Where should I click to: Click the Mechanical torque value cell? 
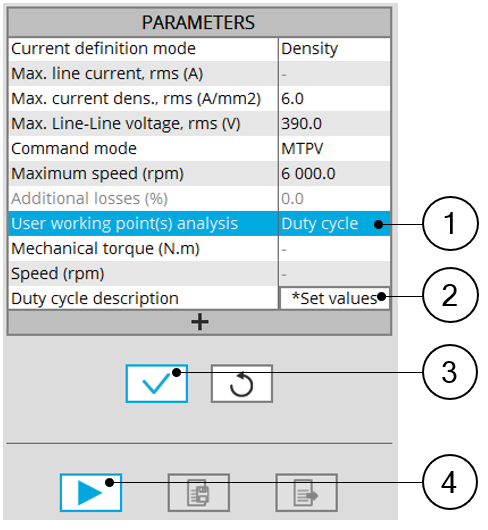(334, 249)
